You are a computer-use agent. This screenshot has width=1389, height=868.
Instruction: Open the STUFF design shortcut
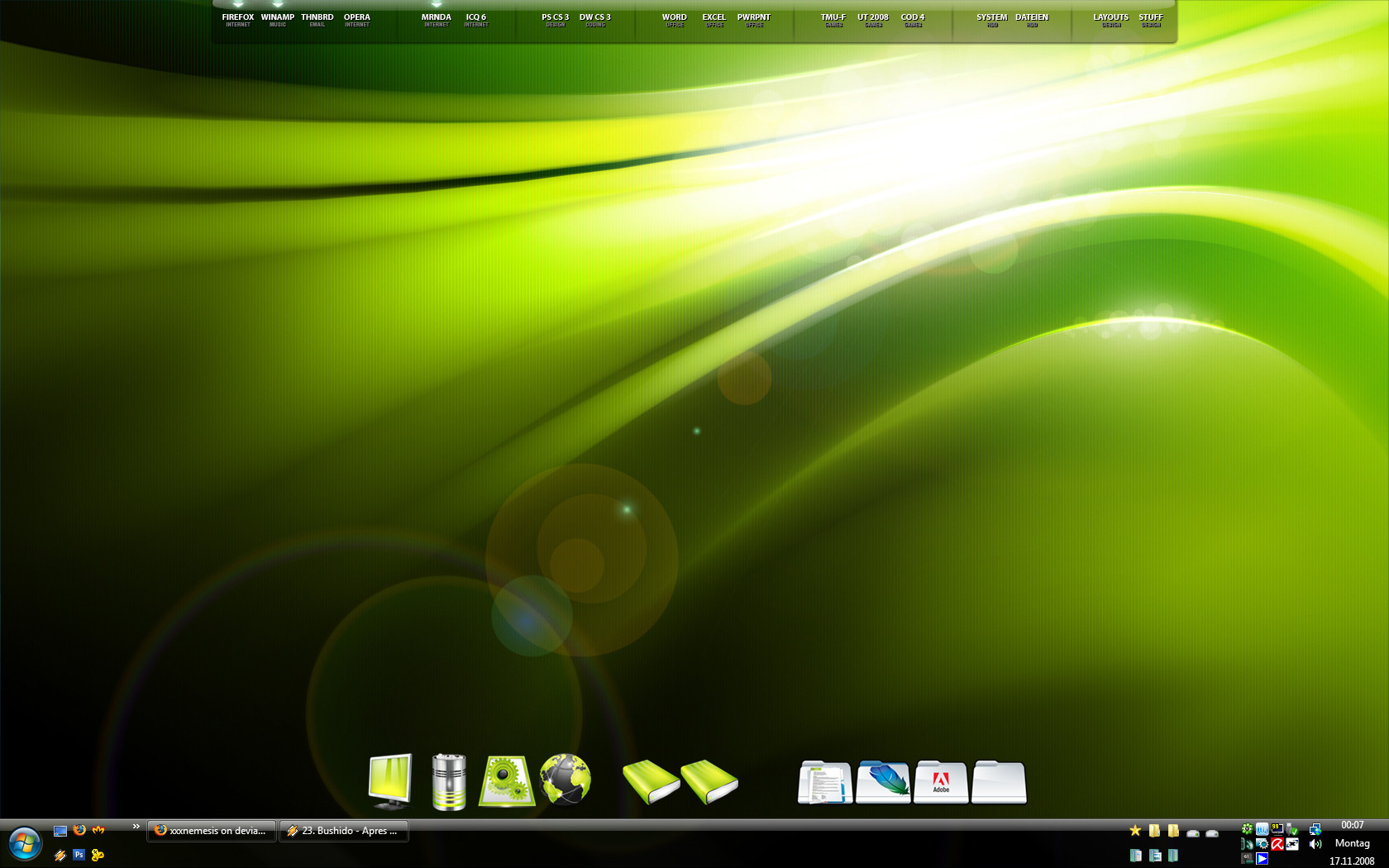[1151, 20]
